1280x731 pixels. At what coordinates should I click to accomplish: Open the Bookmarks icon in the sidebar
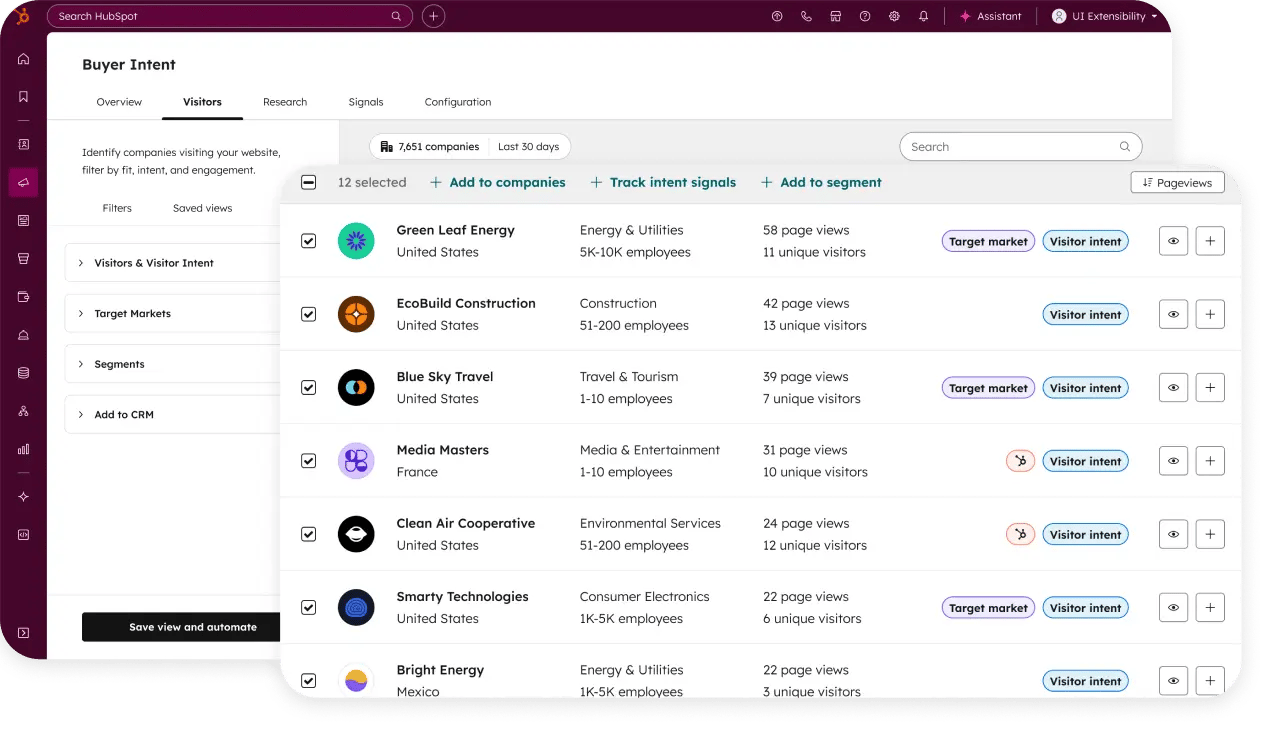tap(23, 97)
